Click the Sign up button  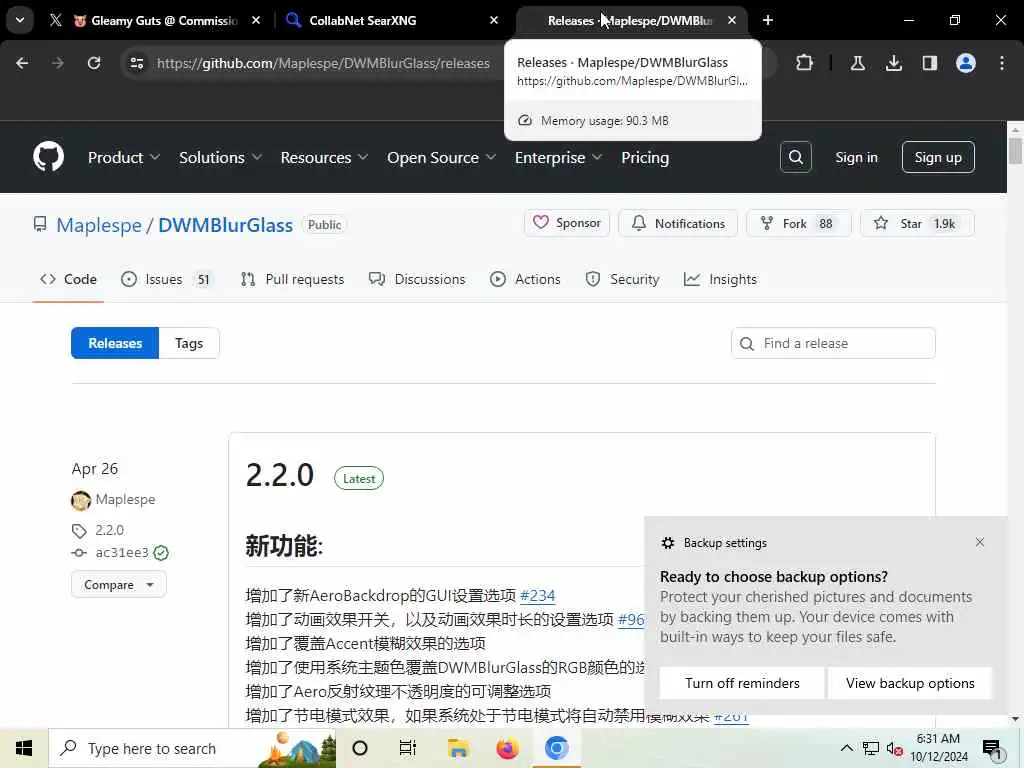pos(938,157)
